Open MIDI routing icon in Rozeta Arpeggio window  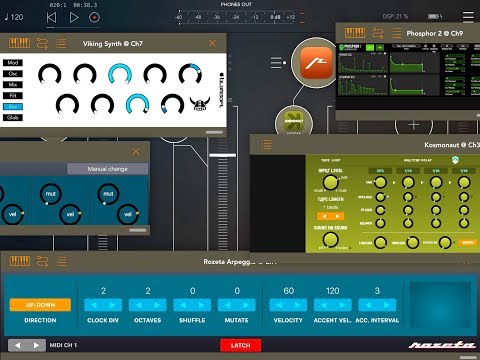(42, 261)
